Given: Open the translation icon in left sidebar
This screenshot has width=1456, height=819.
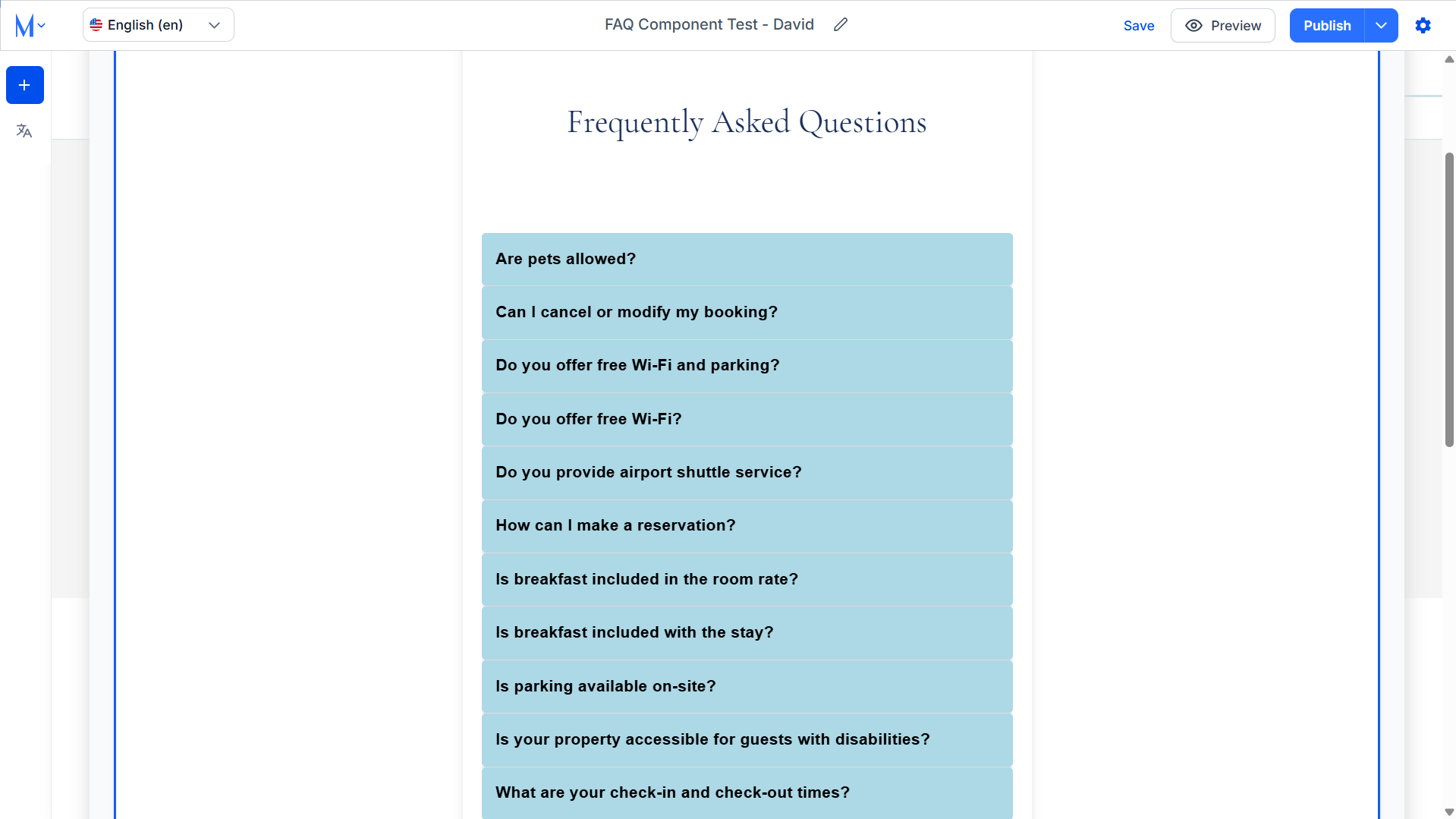Looking at the screenshot, I should (24, 131).
